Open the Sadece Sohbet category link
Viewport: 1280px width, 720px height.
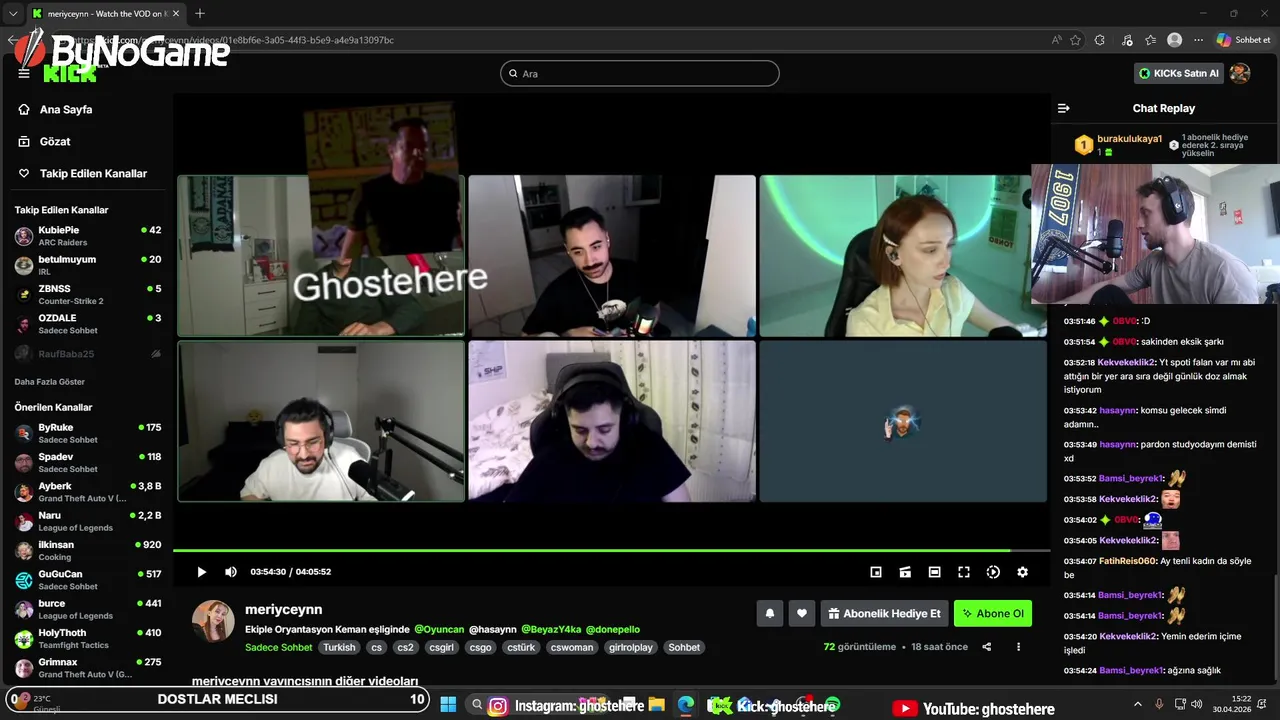coord(279,647)
